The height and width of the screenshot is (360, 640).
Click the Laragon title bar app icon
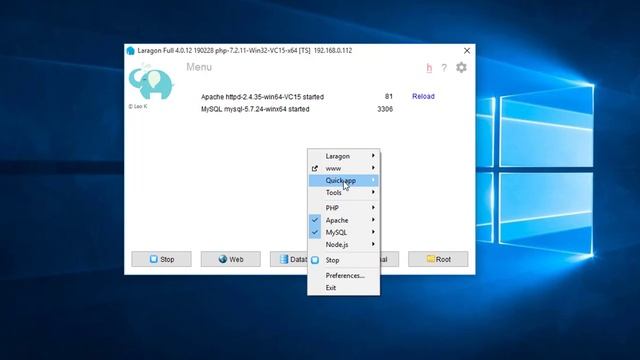(x=131, y=51)
